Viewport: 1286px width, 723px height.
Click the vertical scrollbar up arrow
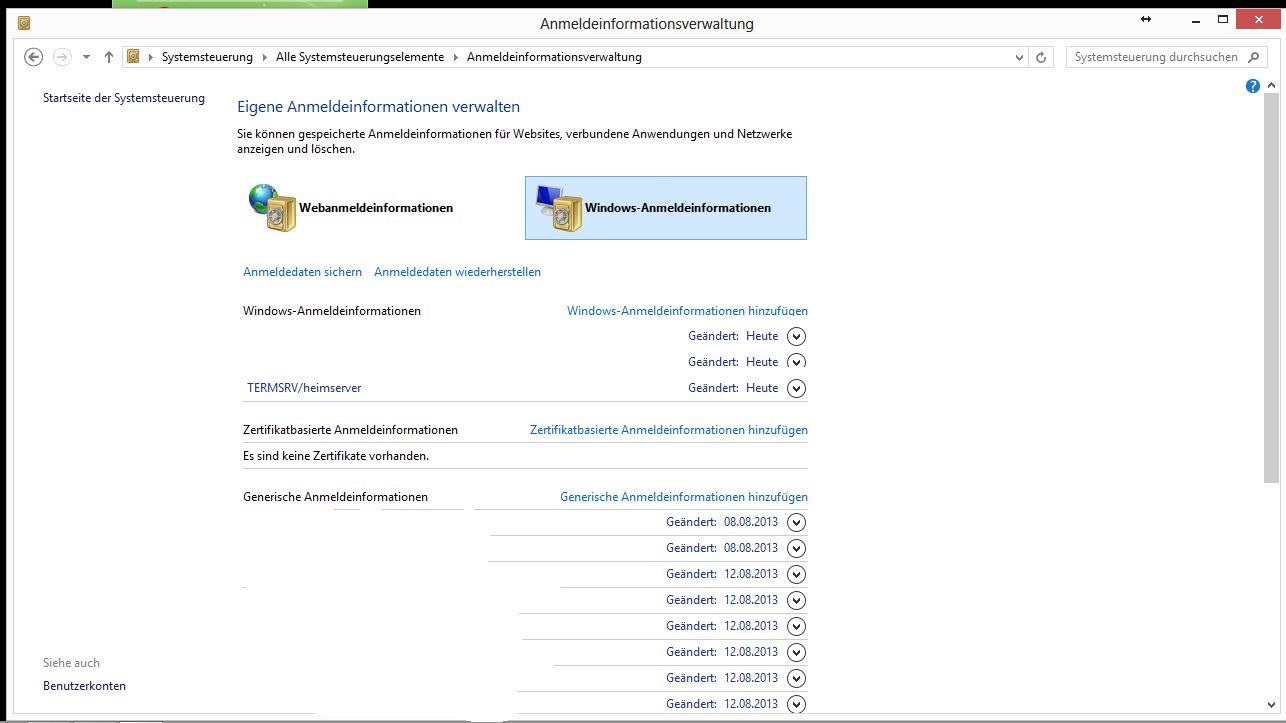(1272, 85)
